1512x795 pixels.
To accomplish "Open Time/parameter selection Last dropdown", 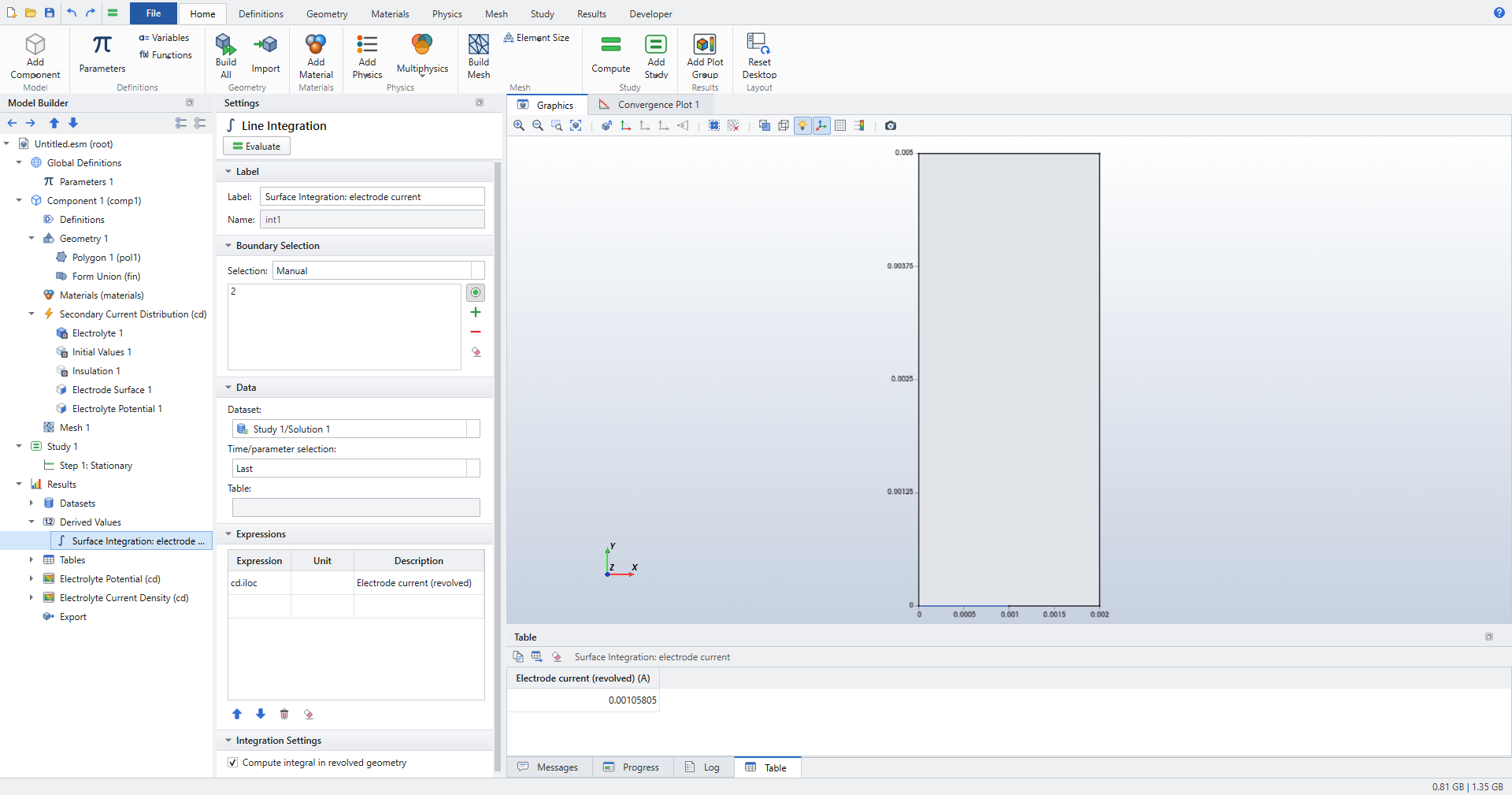I will [x=356, y=468].
